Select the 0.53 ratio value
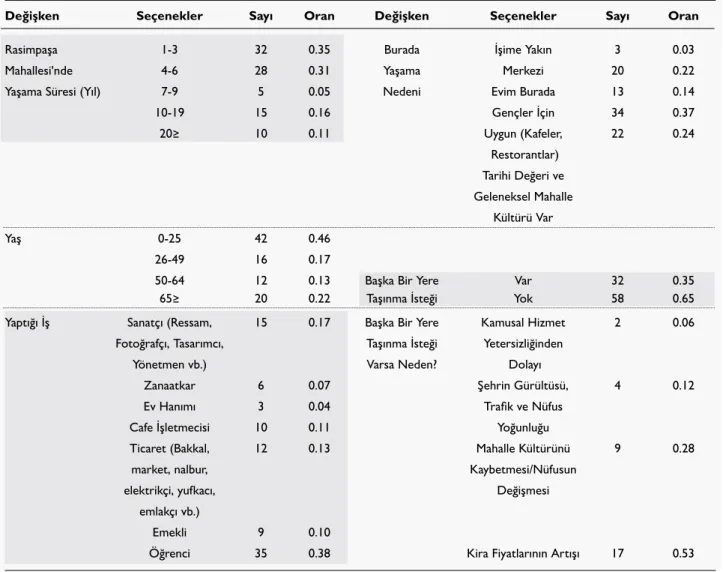 pos(683,554)
